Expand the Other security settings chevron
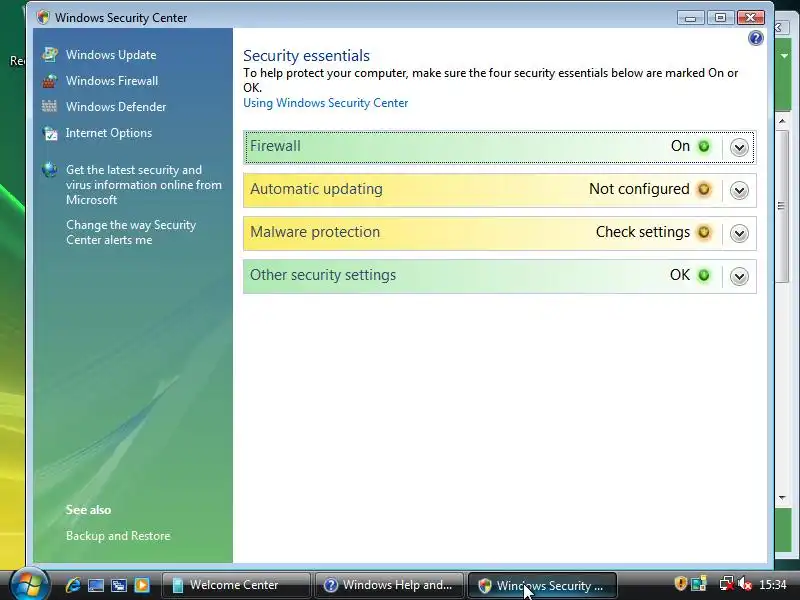 coord(739,276)
